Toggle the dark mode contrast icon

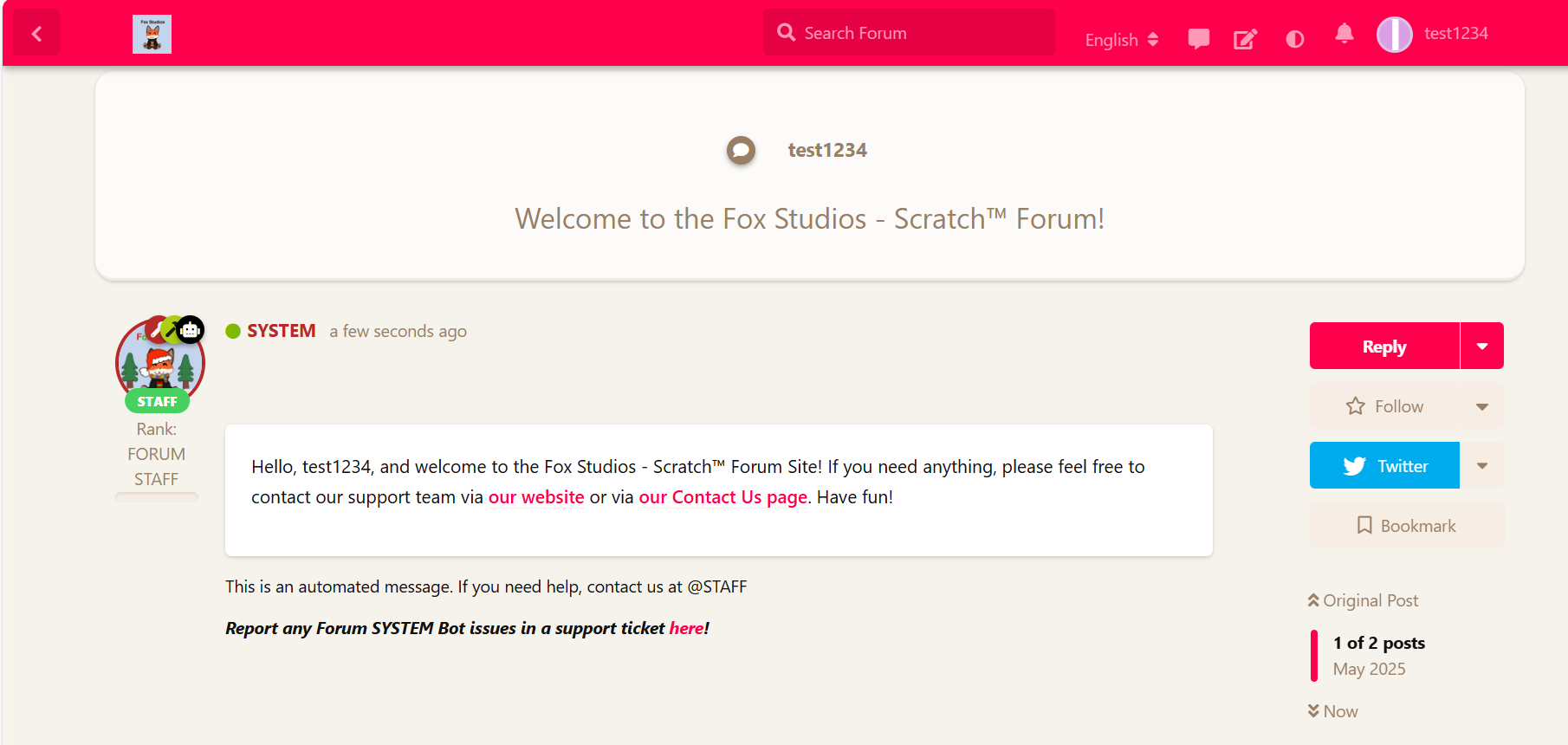(x=1295, y=39)
